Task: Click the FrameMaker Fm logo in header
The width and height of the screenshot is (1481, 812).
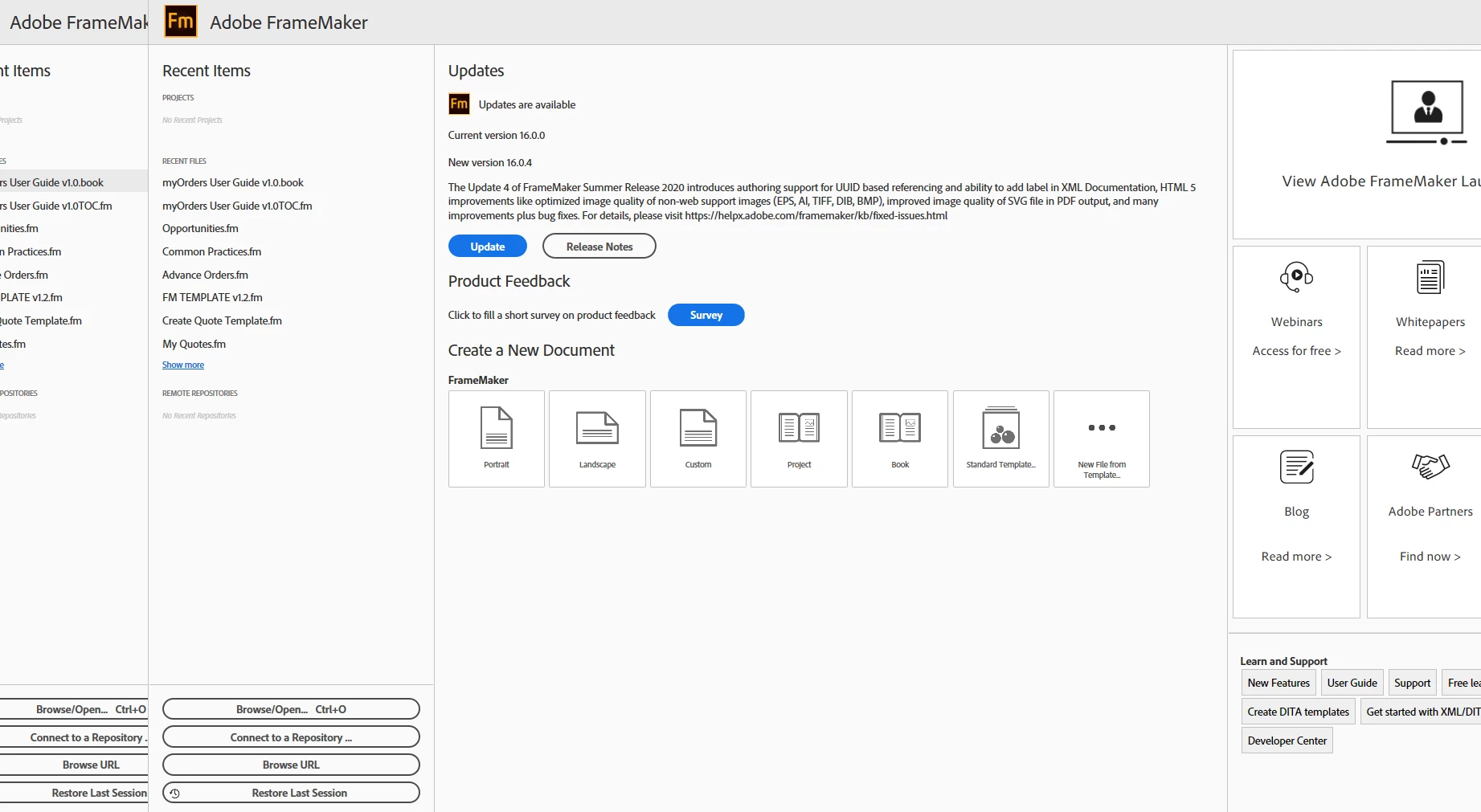Action: point(181,22)
